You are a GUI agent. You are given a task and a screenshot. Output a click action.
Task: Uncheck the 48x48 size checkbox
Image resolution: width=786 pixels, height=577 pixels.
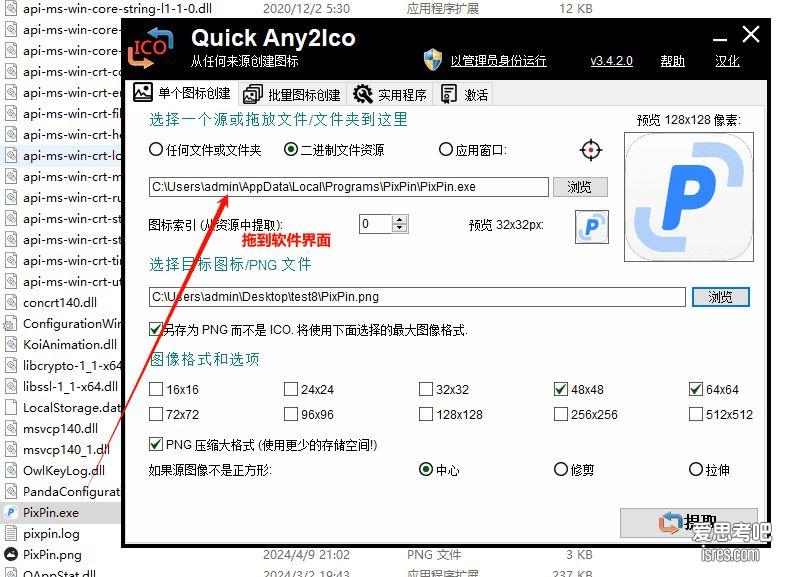pos(560,389)
